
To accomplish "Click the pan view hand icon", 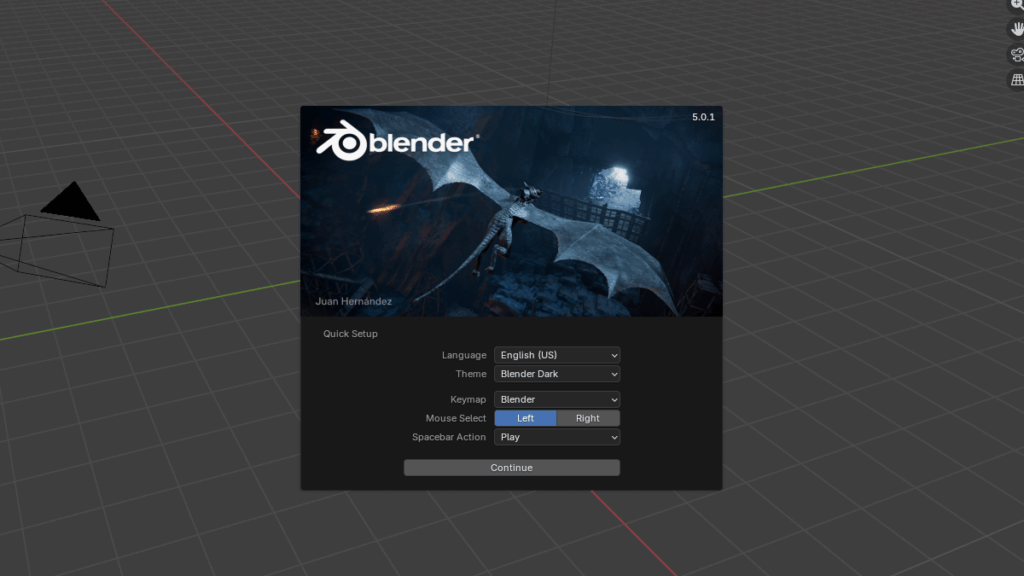I will click(1017, 29).
